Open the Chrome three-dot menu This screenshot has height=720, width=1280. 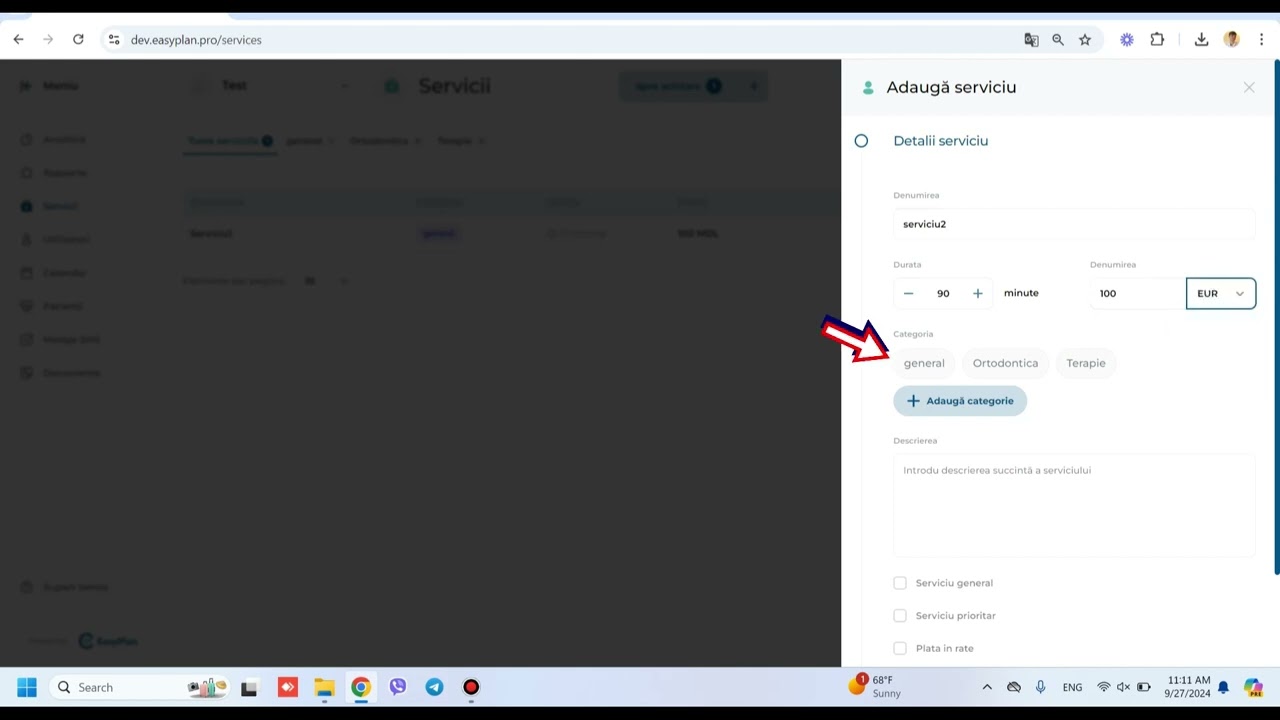coord(1262,40)
